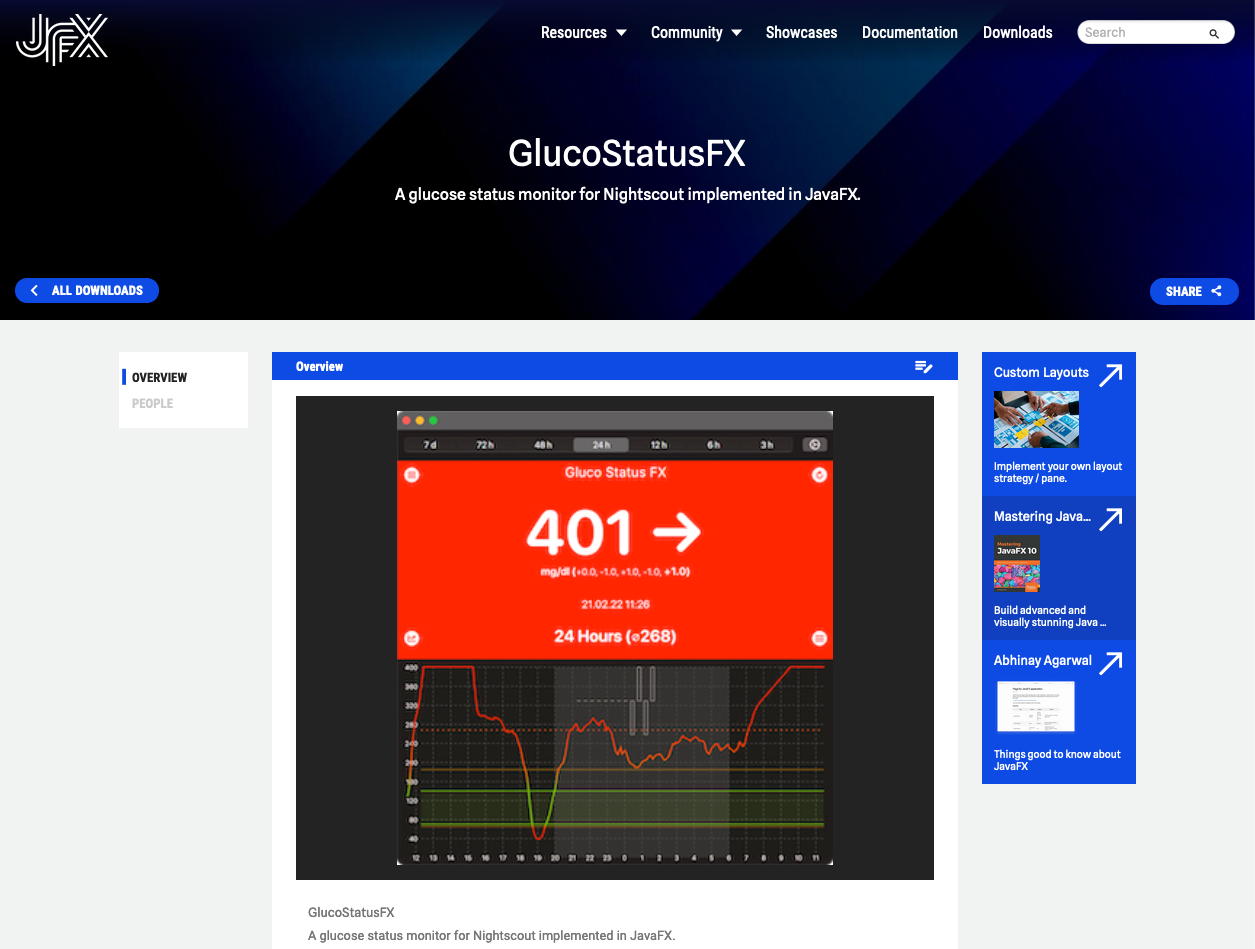Select the People sidebar item
1255x949 pixels.
(153, 403)
